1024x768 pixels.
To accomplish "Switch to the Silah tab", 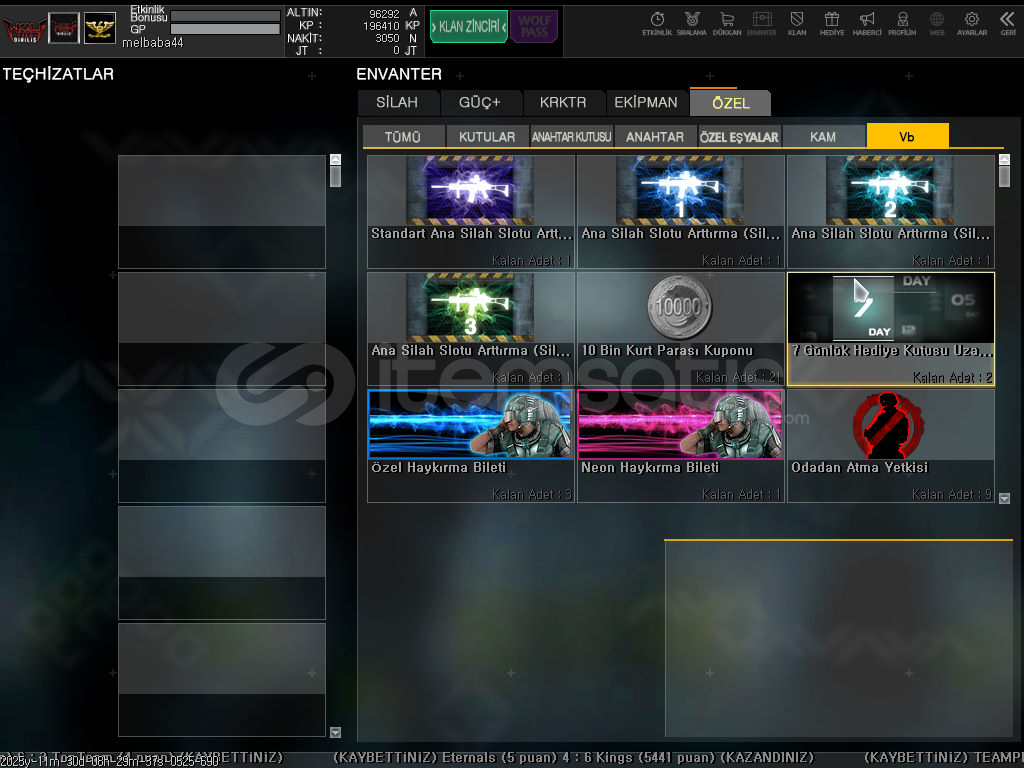I will click(x=399, y=102).
